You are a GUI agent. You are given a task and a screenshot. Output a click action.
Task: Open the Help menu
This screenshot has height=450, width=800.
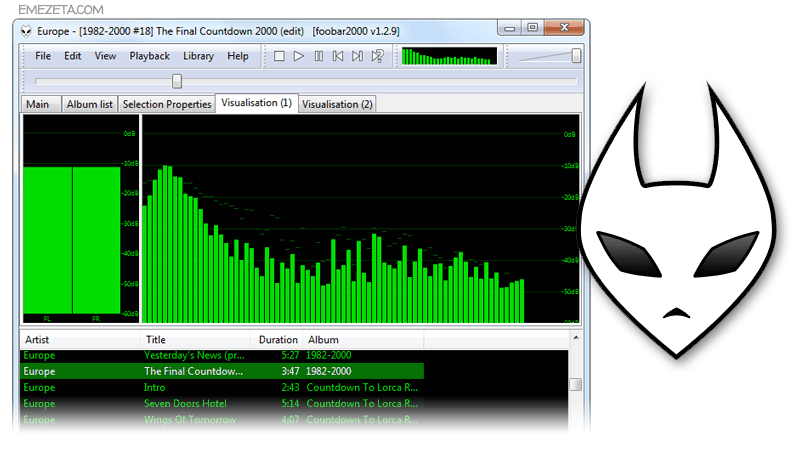coord(238,56)
